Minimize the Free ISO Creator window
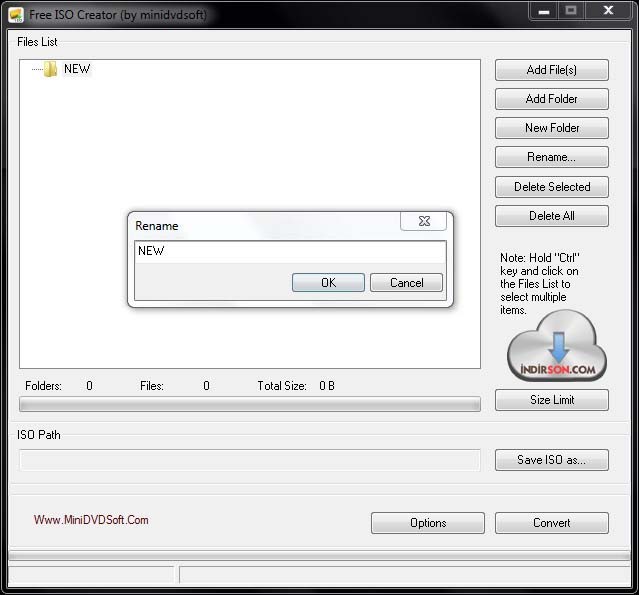 [544, 11]
